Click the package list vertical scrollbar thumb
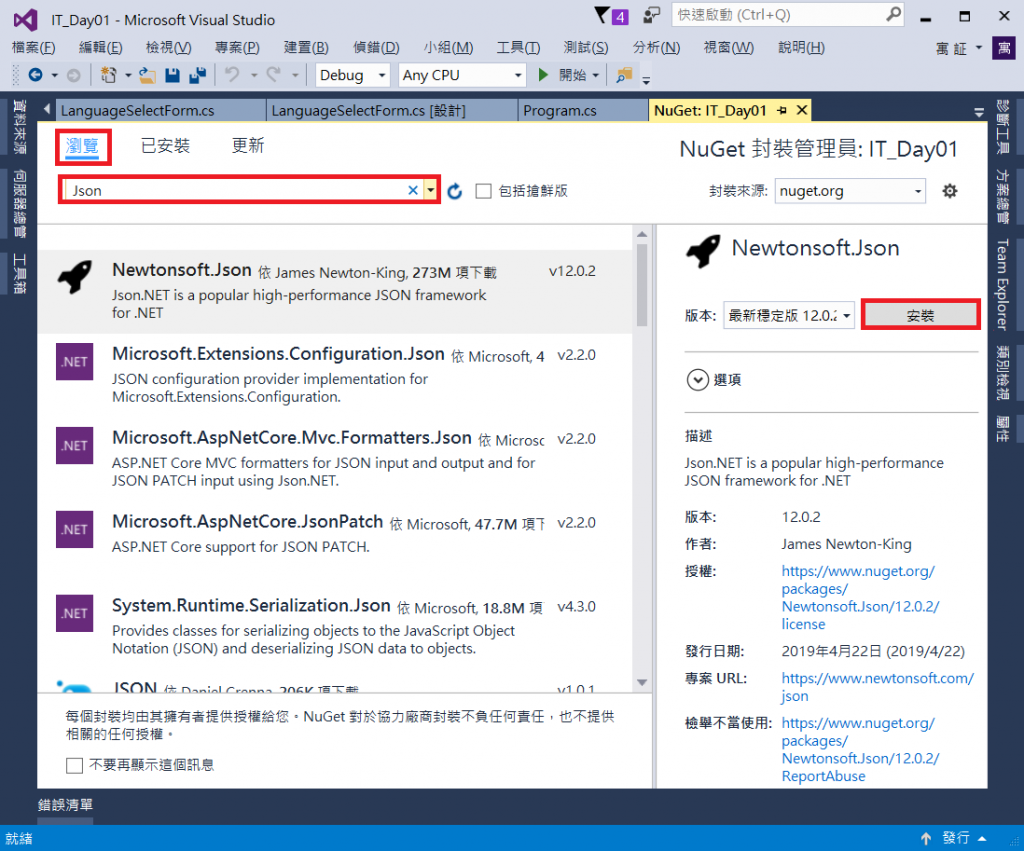The image size is (1024, 851). (642, 285)
